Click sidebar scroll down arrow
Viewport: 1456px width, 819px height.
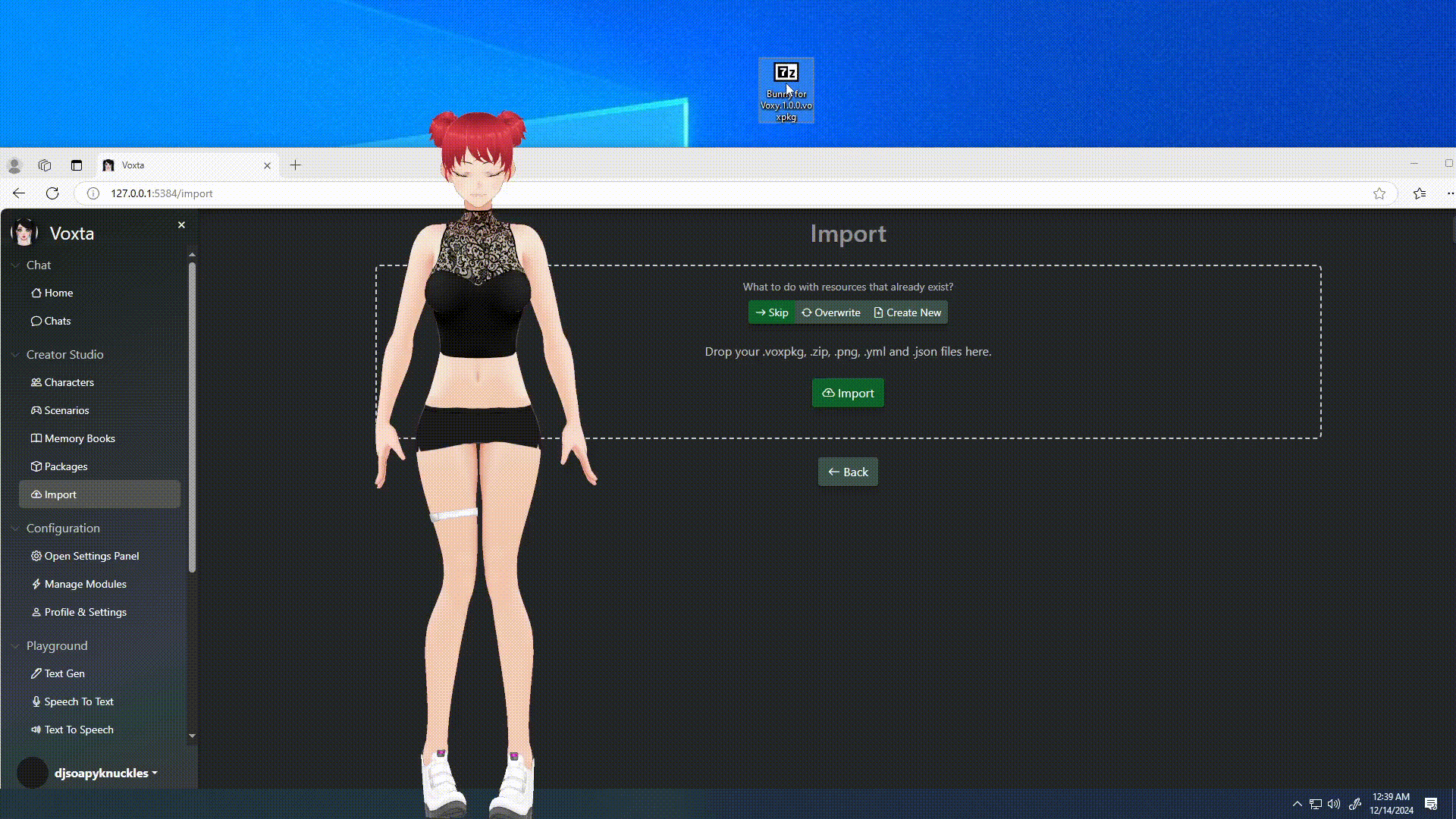pos(192,736)
